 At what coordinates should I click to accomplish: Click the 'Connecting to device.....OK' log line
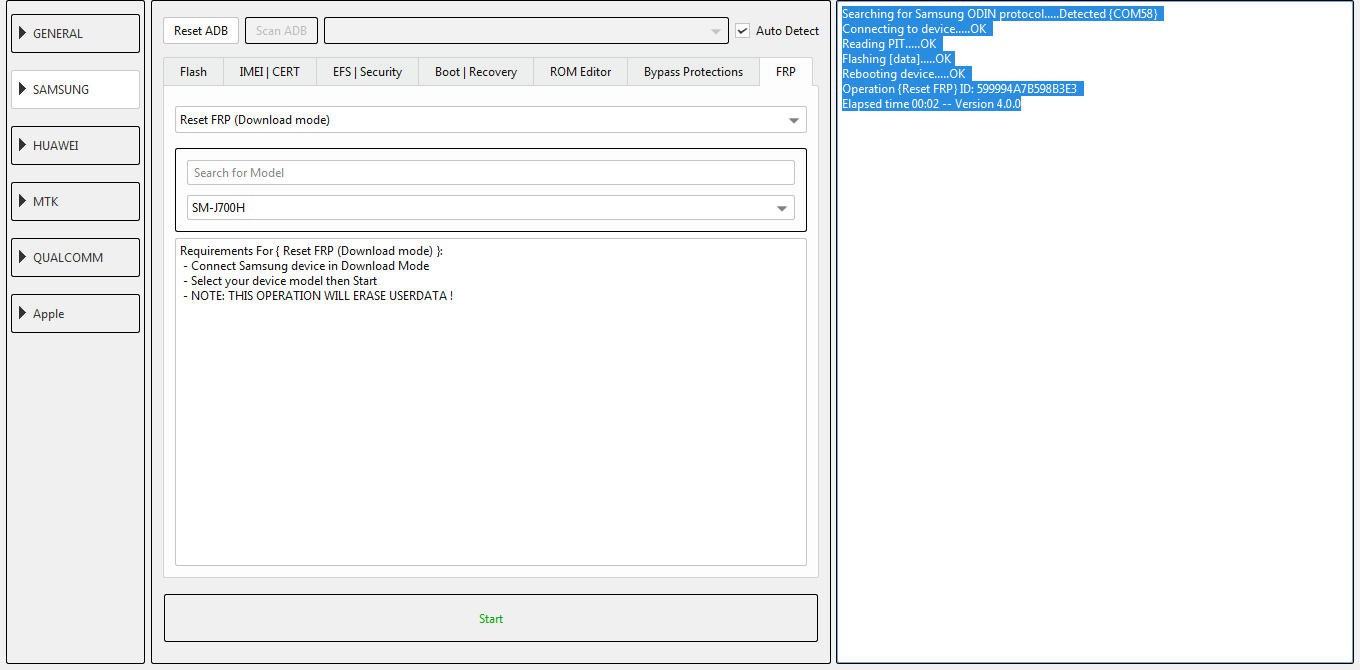pyautogui.click(x=915, y=29)
